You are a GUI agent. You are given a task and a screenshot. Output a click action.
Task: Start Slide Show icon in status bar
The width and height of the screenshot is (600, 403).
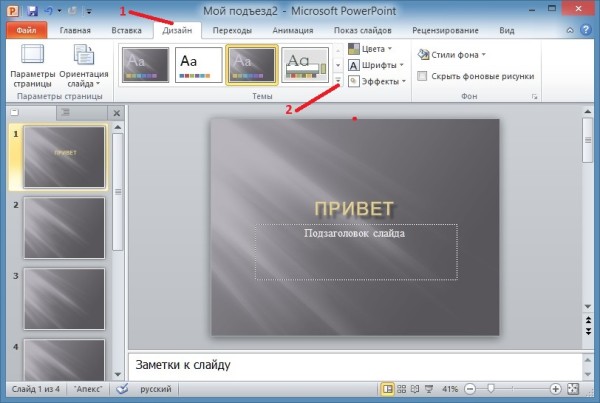(429, 389)
